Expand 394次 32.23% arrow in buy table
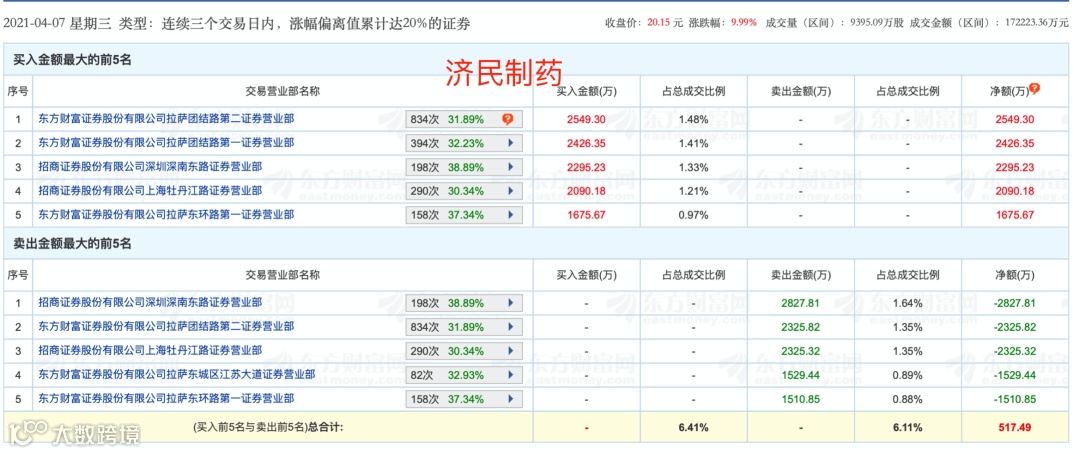The width and height of the screenshot is (1080, 454). [x=510, y=143]
